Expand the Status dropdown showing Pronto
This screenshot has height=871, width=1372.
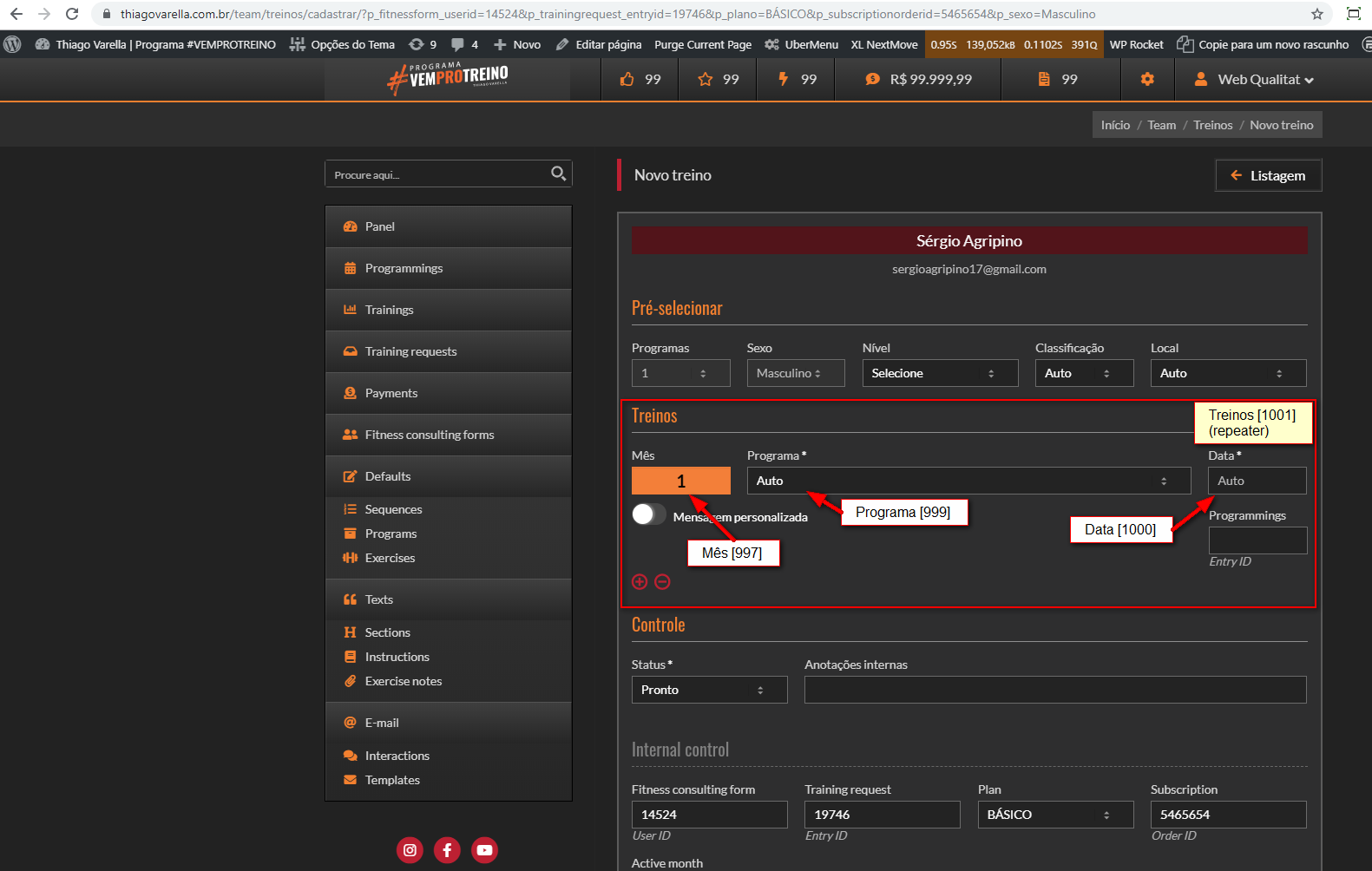click(709, 690)
